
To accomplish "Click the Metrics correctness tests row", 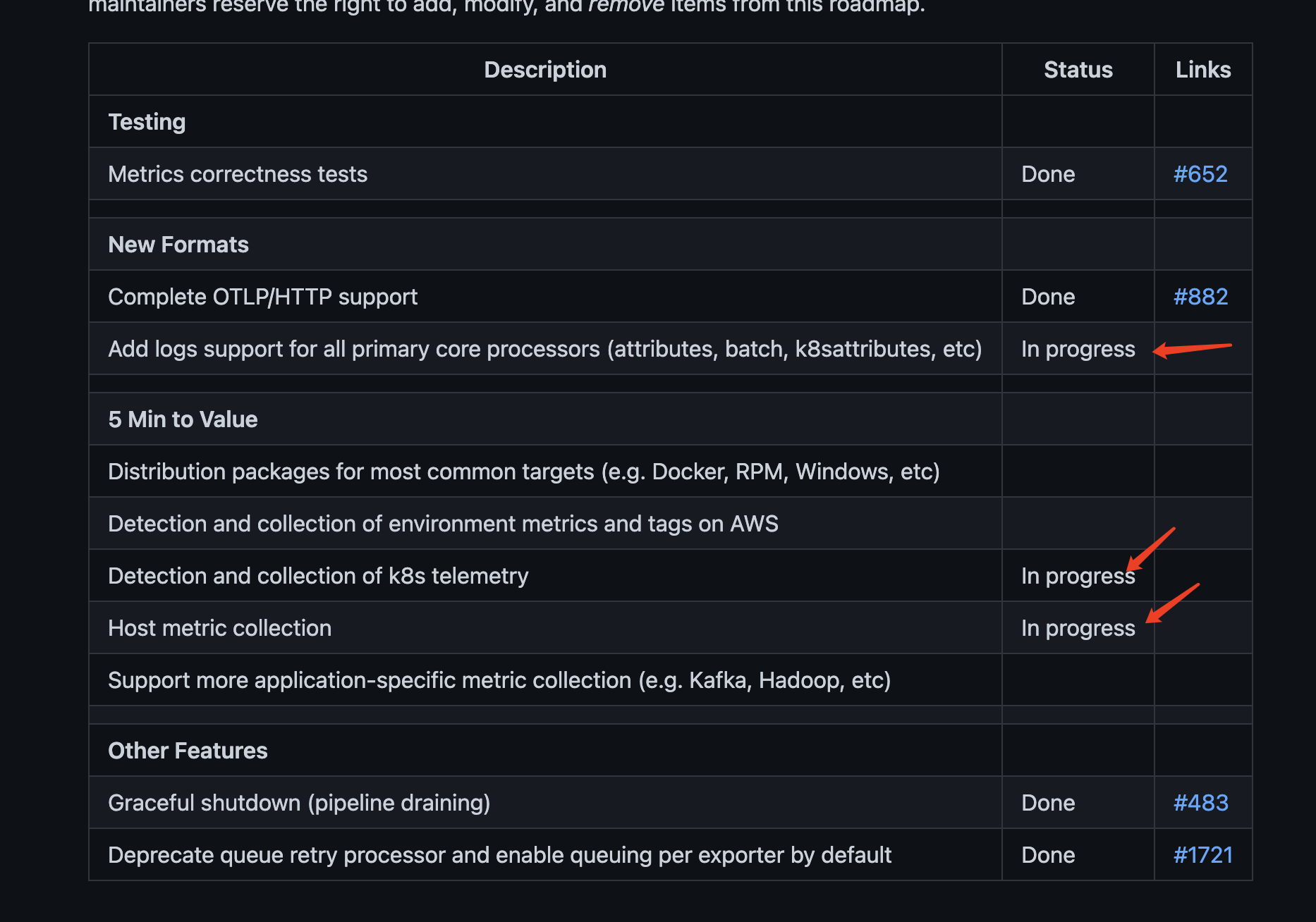I will pos(670,174).
